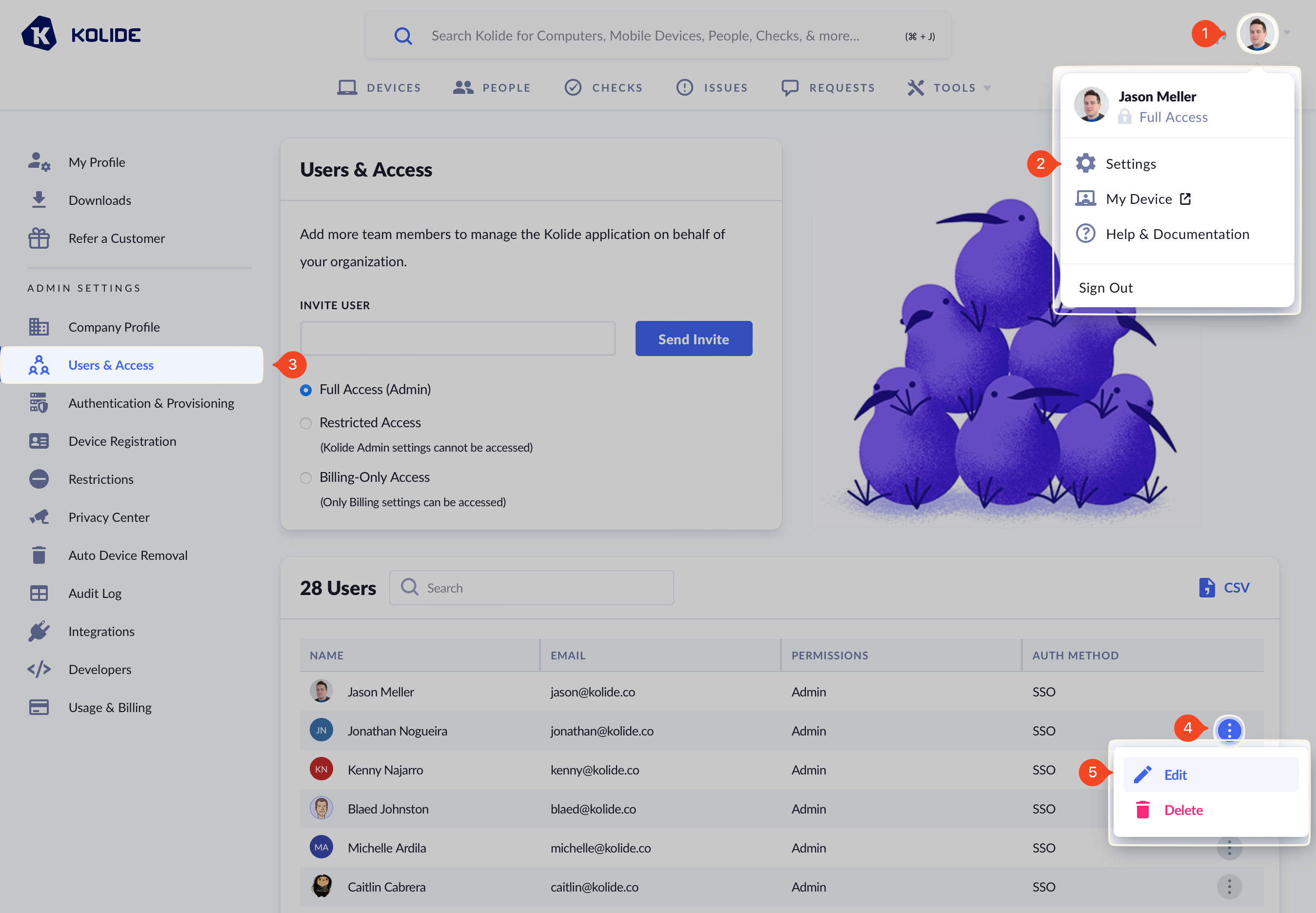The image size is (1316, 913).
Task: Click Sign Out in profile menu
Action: click(1105, 288)
